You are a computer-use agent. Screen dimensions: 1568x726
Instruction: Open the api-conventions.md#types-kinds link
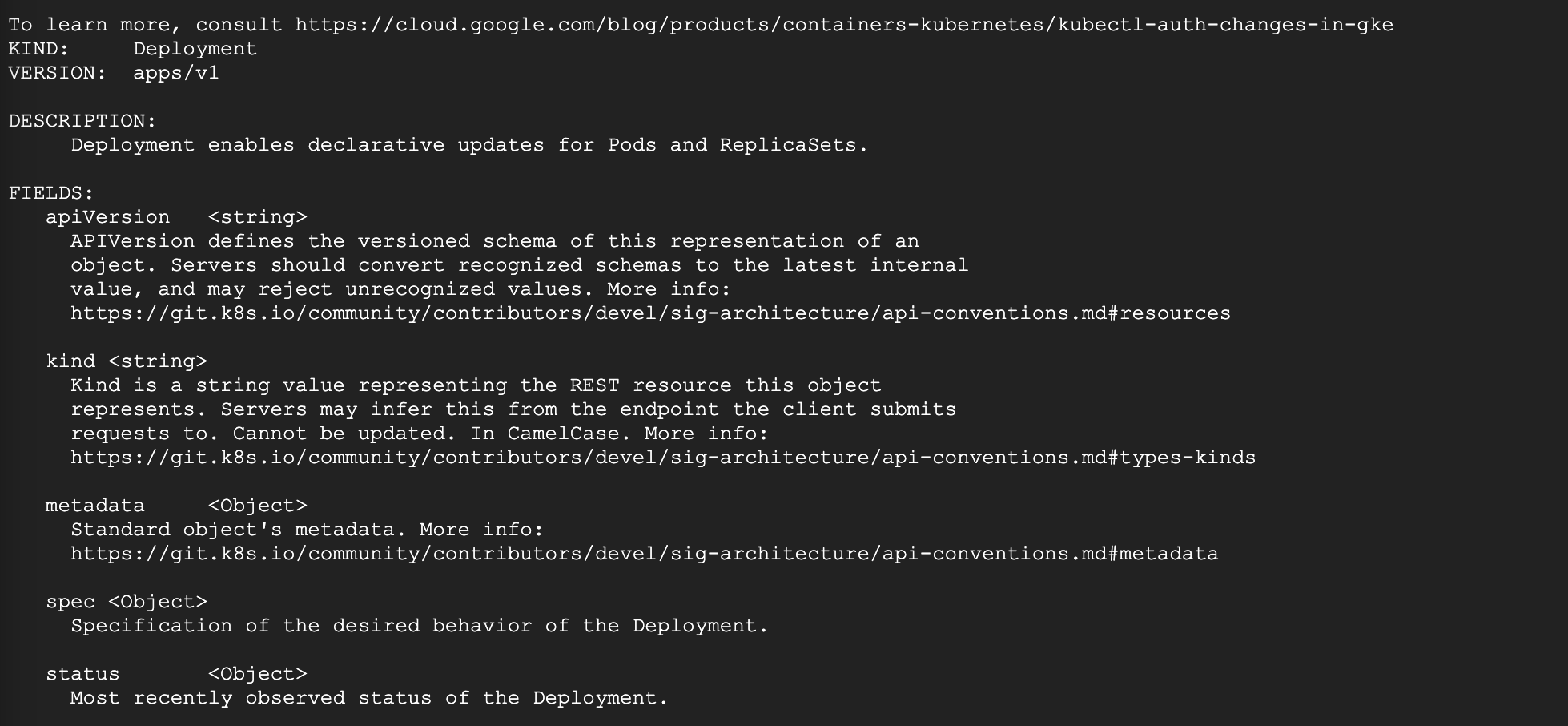[663, 458]
